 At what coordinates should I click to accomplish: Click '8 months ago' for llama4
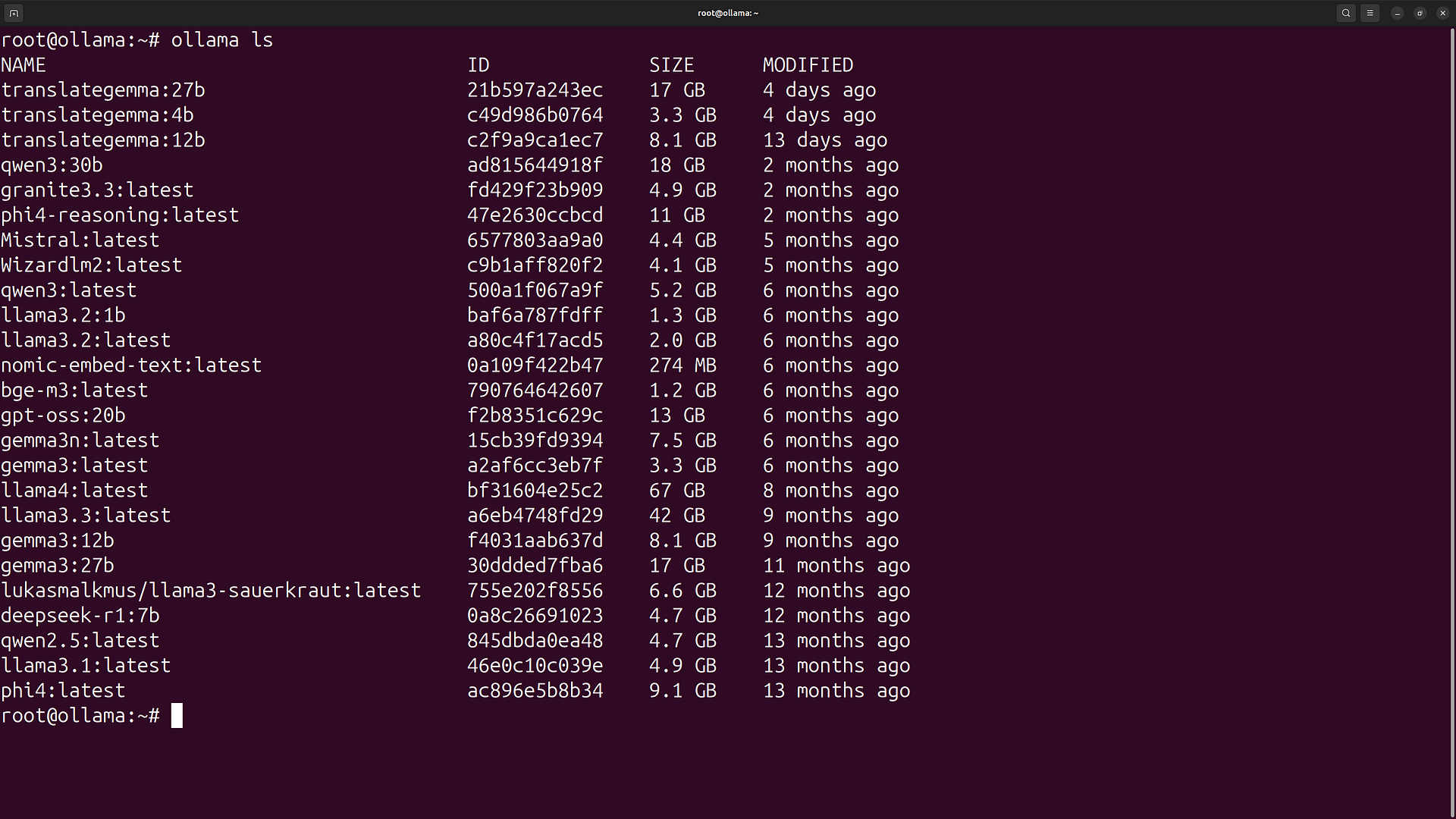(x=831, y=491)
